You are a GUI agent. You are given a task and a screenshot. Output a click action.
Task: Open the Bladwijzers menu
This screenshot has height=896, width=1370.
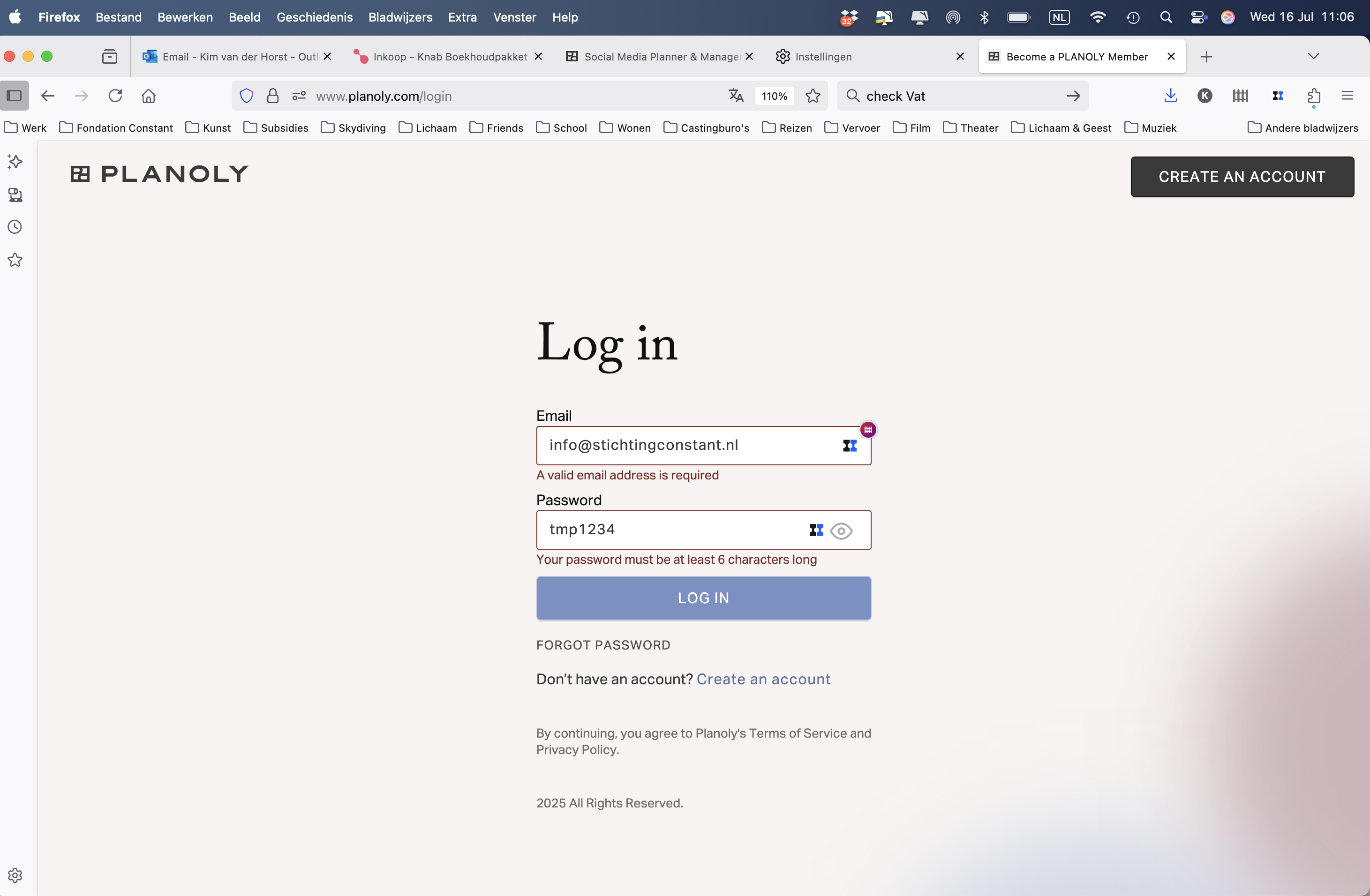click(400, 17)
